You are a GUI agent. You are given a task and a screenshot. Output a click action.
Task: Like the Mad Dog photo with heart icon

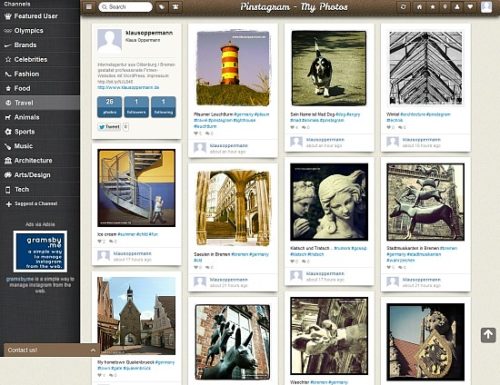point(292,127)
